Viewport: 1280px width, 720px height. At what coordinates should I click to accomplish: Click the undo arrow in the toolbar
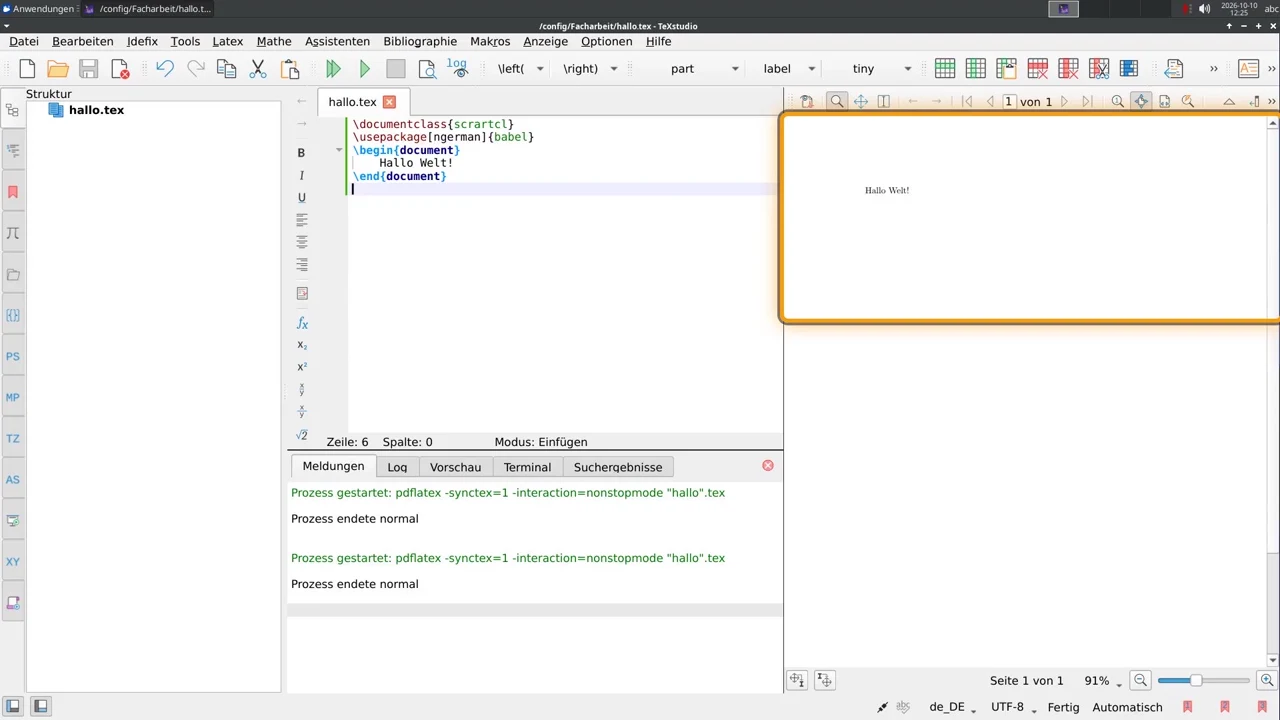click(165, 69)
